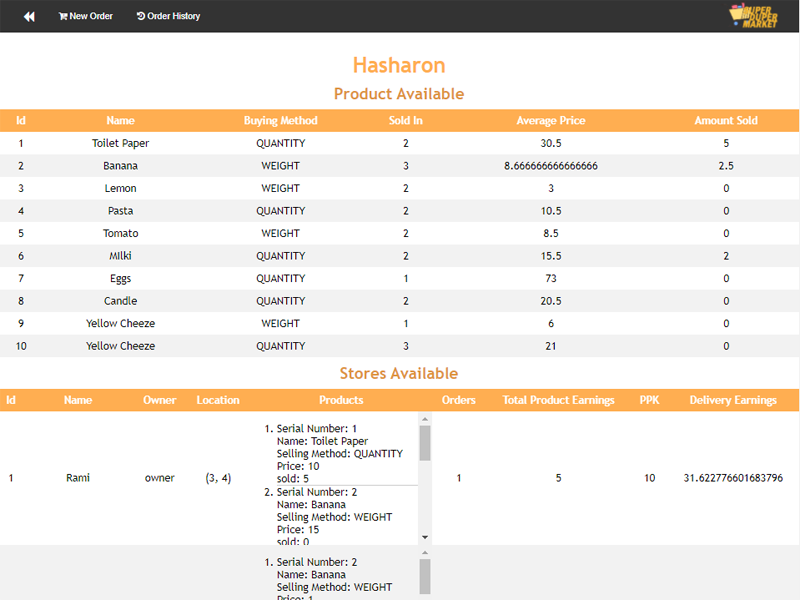Click the store name Rami
This screenshot has height=600, width=800.
pos(78,478)
